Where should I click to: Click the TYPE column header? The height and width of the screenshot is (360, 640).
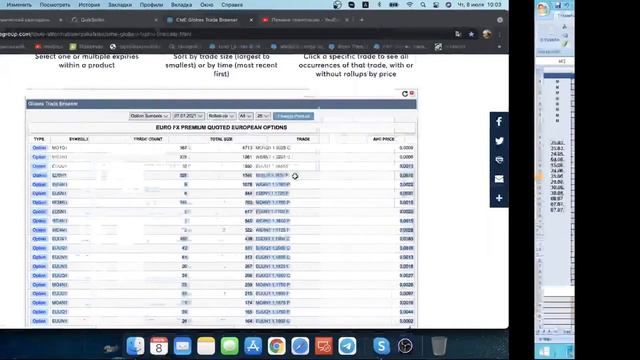(39, 139)
